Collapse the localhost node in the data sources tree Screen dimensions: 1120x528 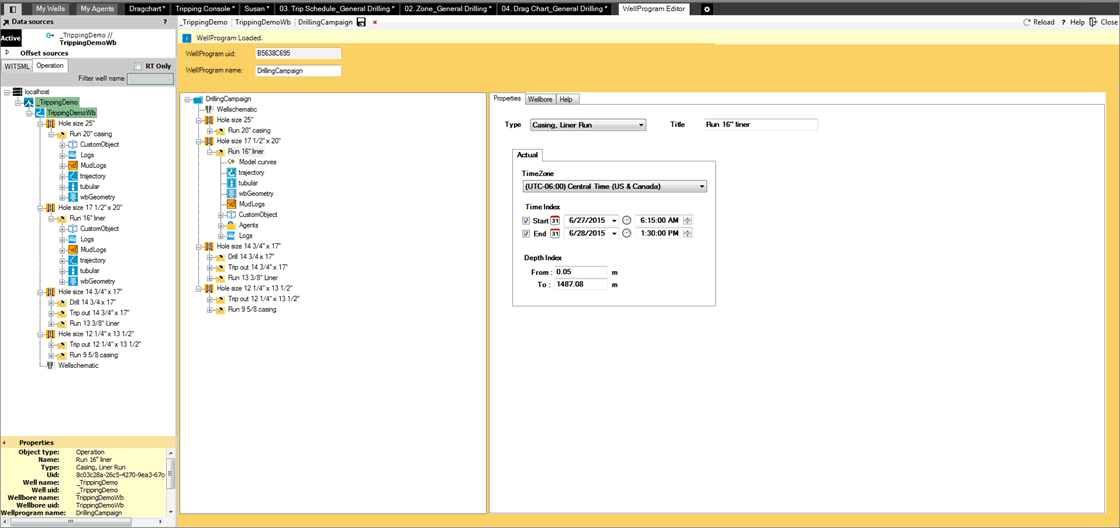pos(6,92)
